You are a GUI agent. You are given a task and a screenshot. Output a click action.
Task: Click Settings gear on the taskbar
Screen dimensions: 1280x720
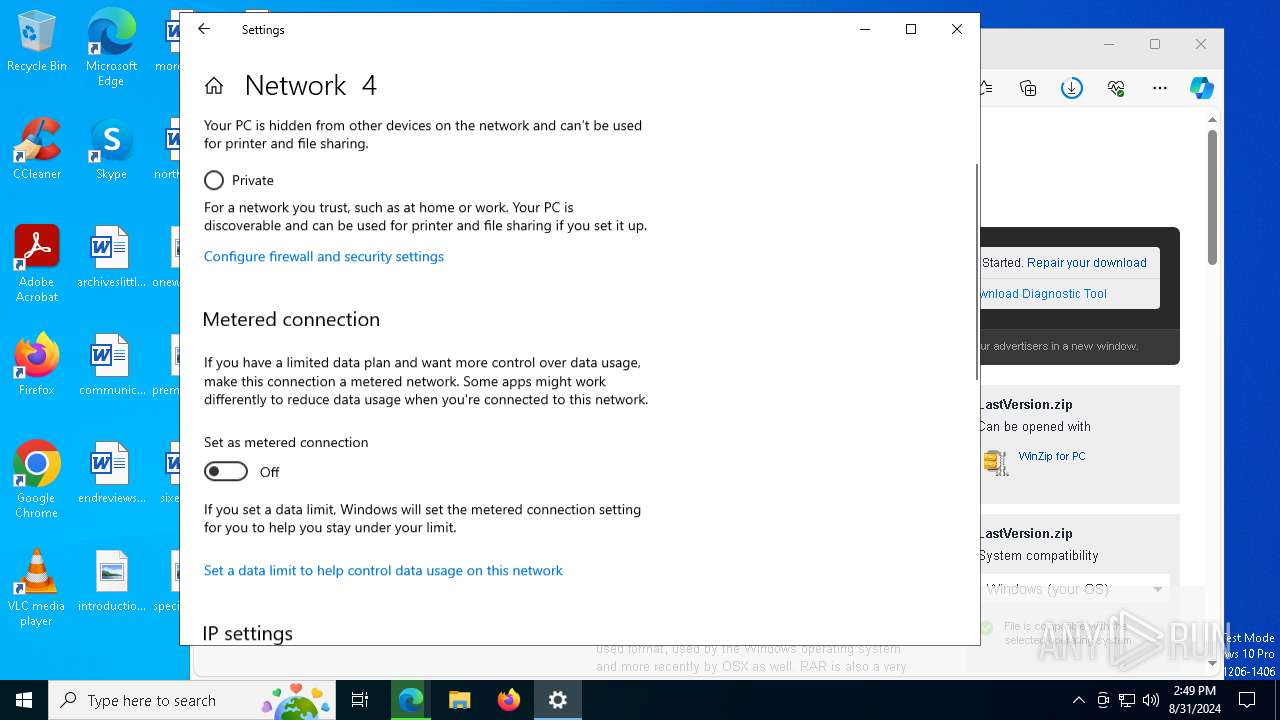point(558,700)
